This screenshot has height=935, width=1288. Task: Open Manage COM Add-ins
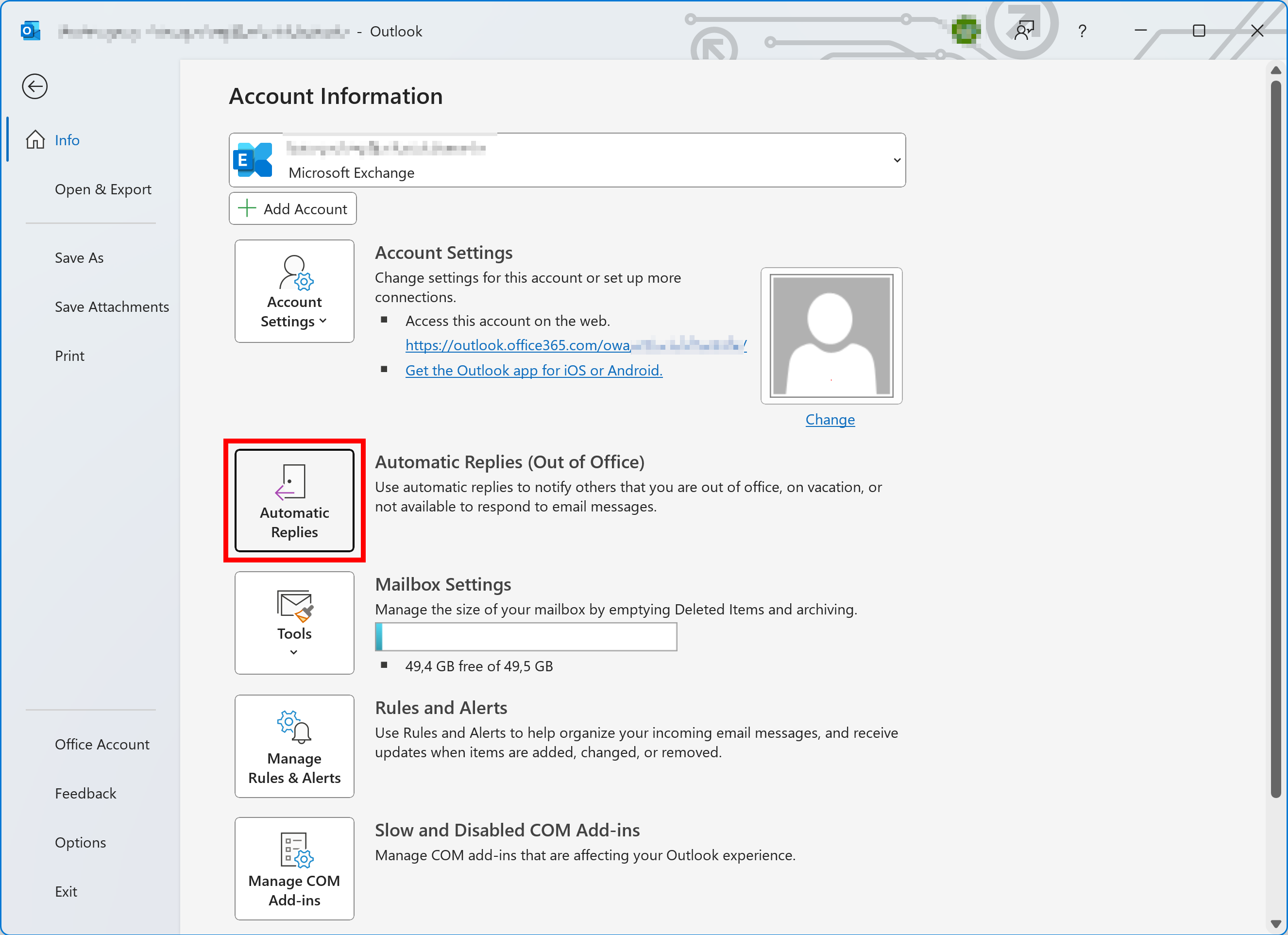(x=294, y=868)
